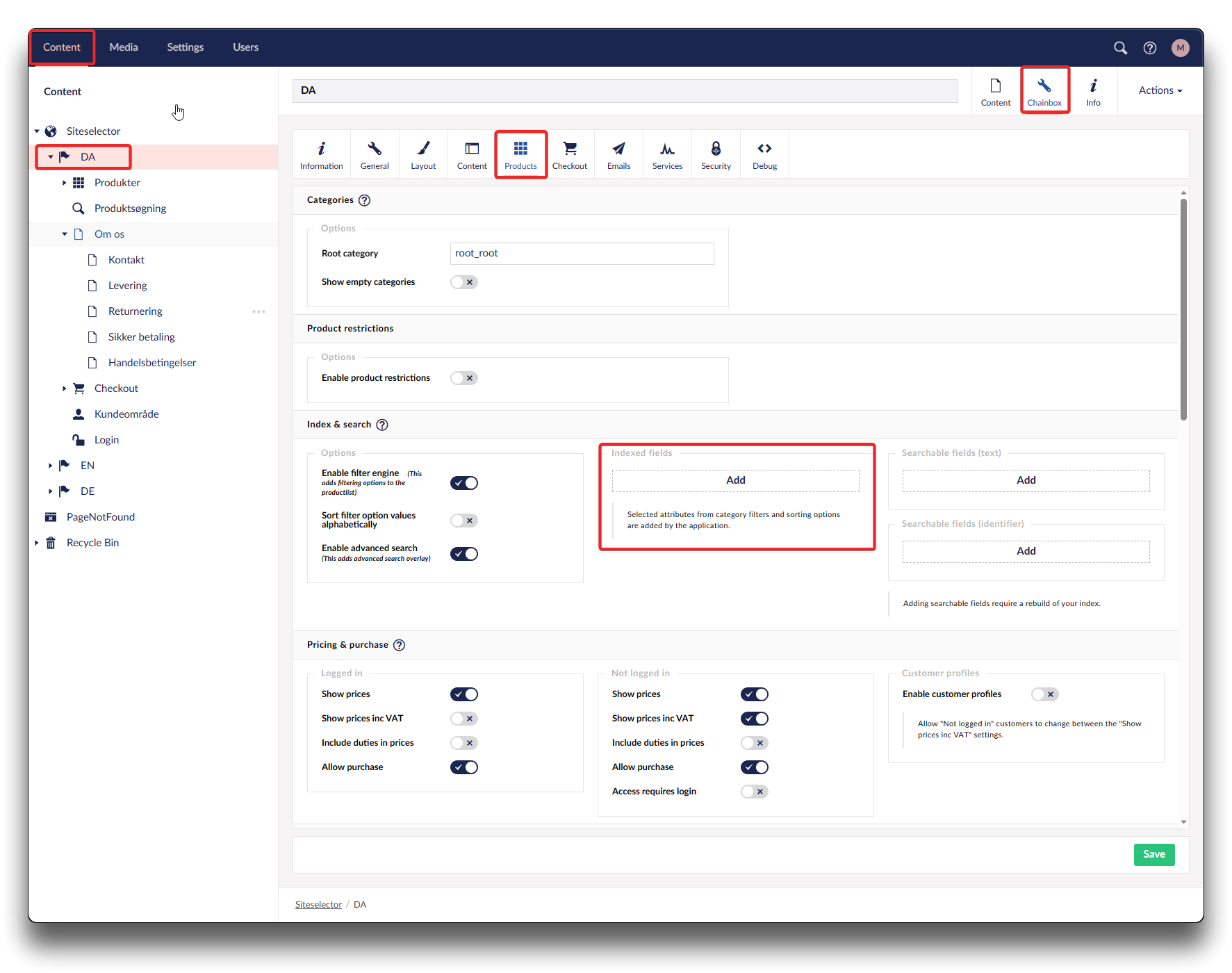The width and height of the screenshot is (1232, 973).
Task: Toggle Show empty categories switch
Action: (463, 282)
